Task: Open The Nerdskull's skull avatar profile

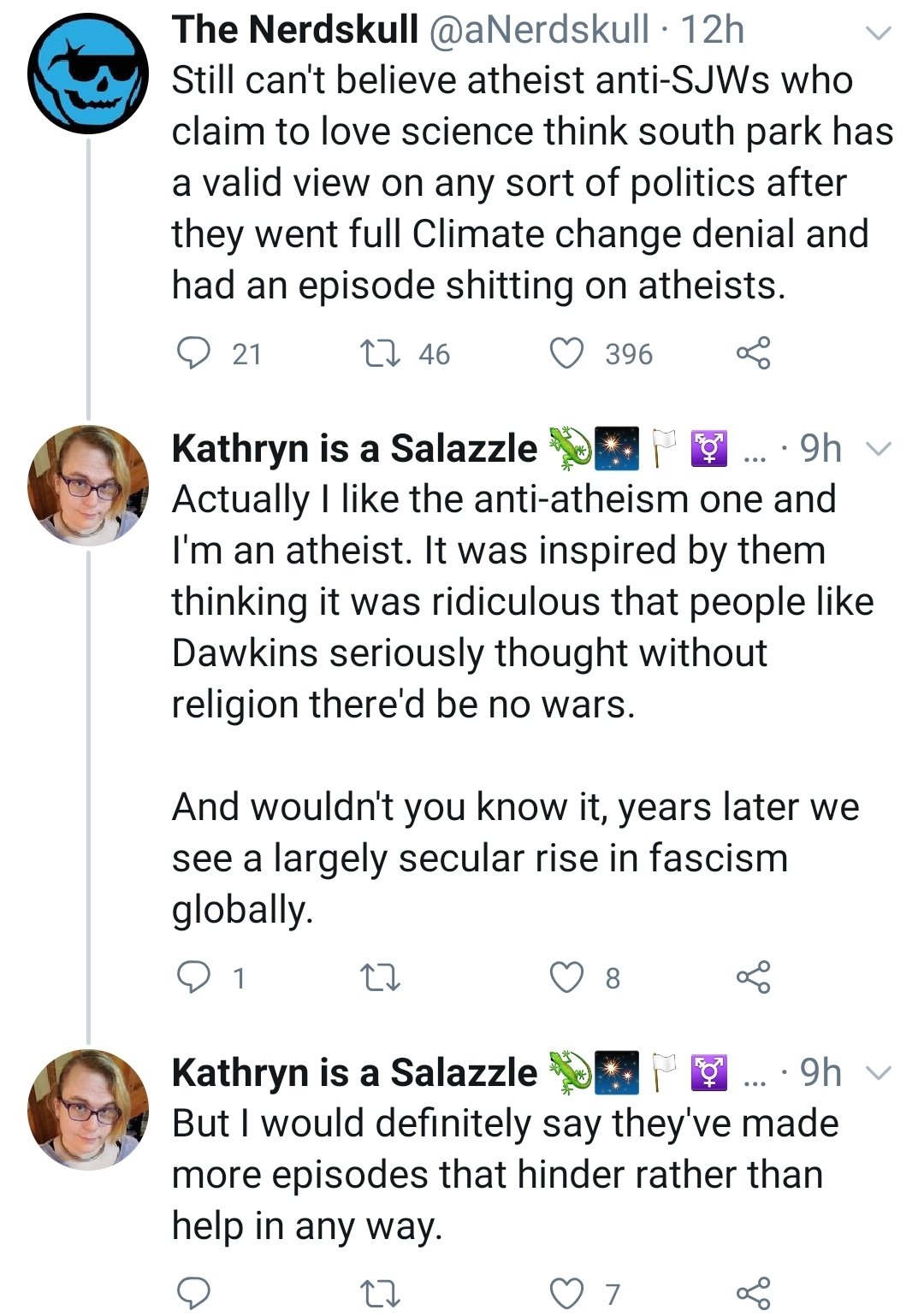Action: pyautogui.click(x=88, y=73)
